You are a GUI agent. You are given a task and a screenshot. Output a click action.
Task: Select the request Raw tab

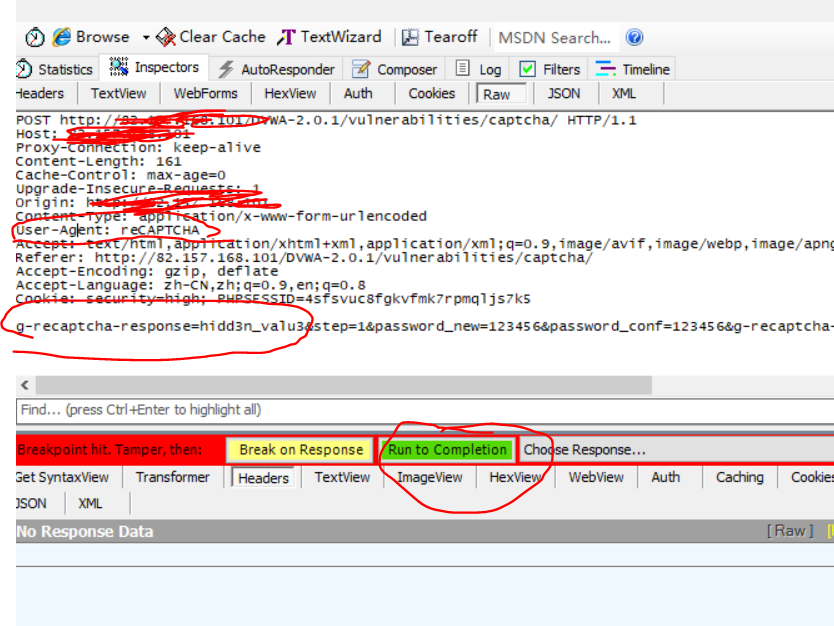(501, 94)
